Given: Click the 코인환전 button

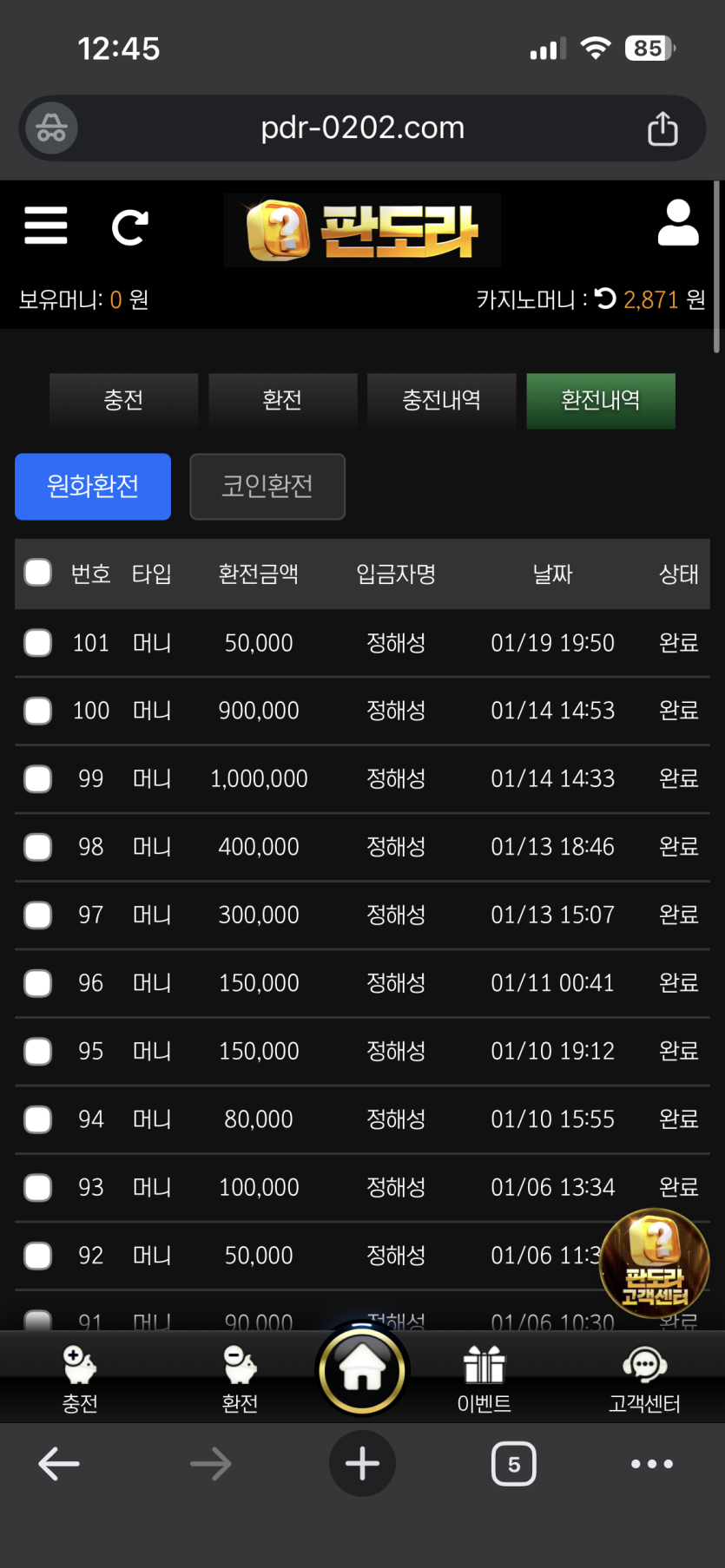Looking at the screenshot, I should 267,486.
